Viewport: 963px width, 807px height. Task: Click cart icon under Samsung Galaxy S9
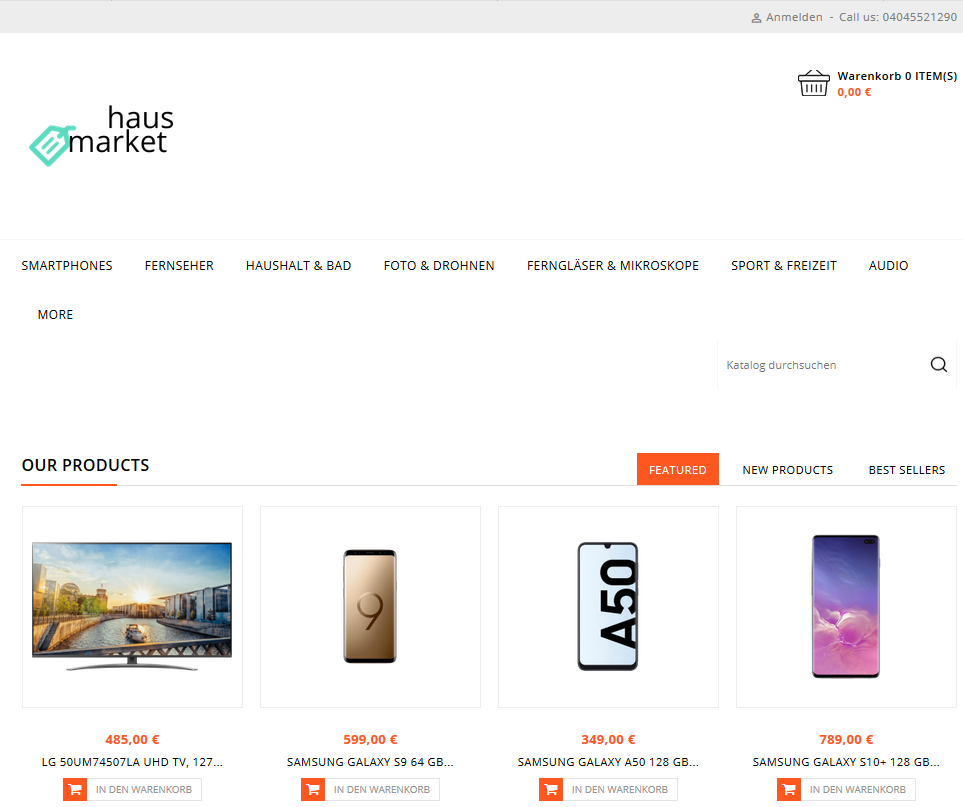[x=313, y=789]
